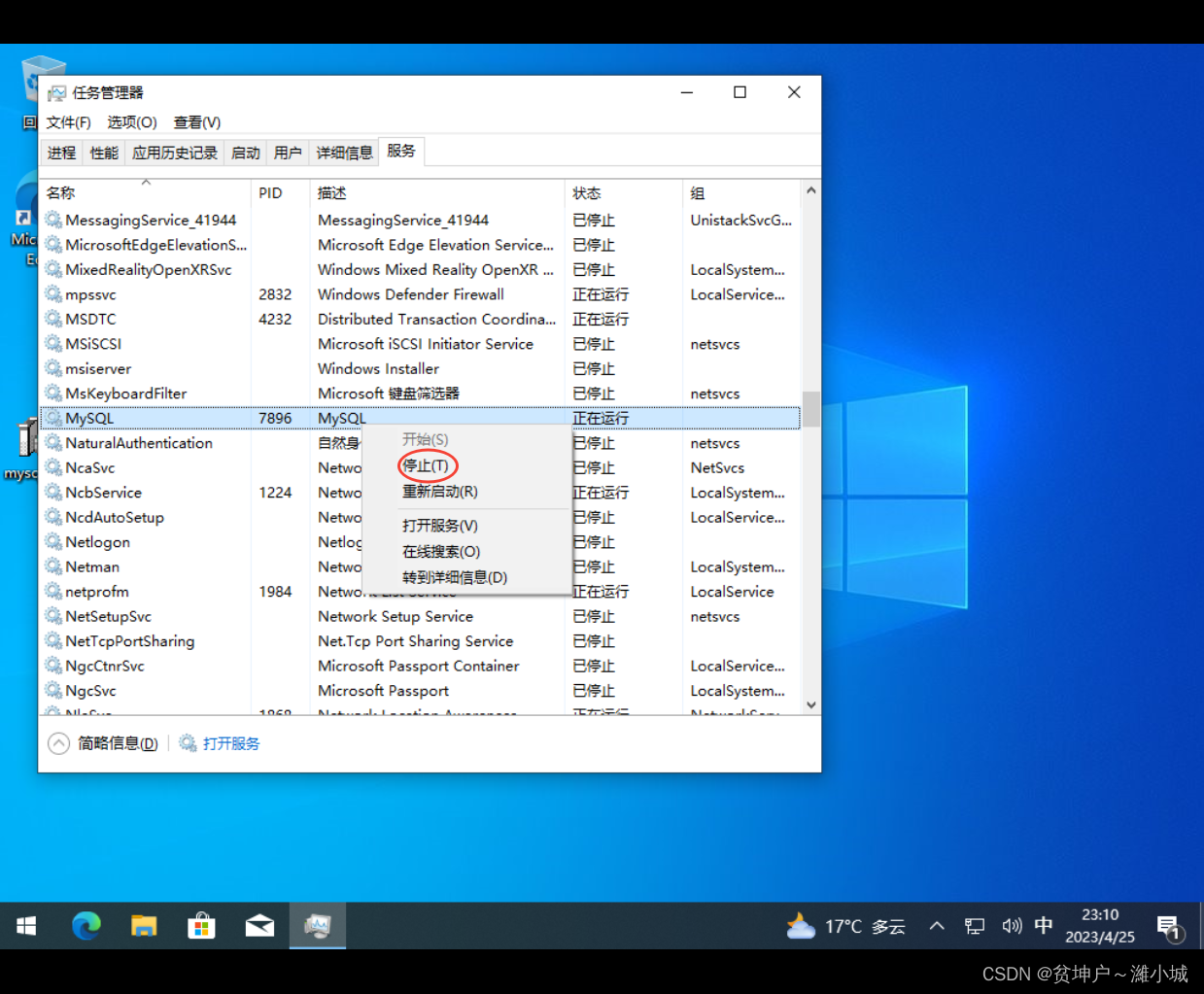Click the gear icon beside NgcSvc
1204x994 pixels.
click(x=53, y=691)
